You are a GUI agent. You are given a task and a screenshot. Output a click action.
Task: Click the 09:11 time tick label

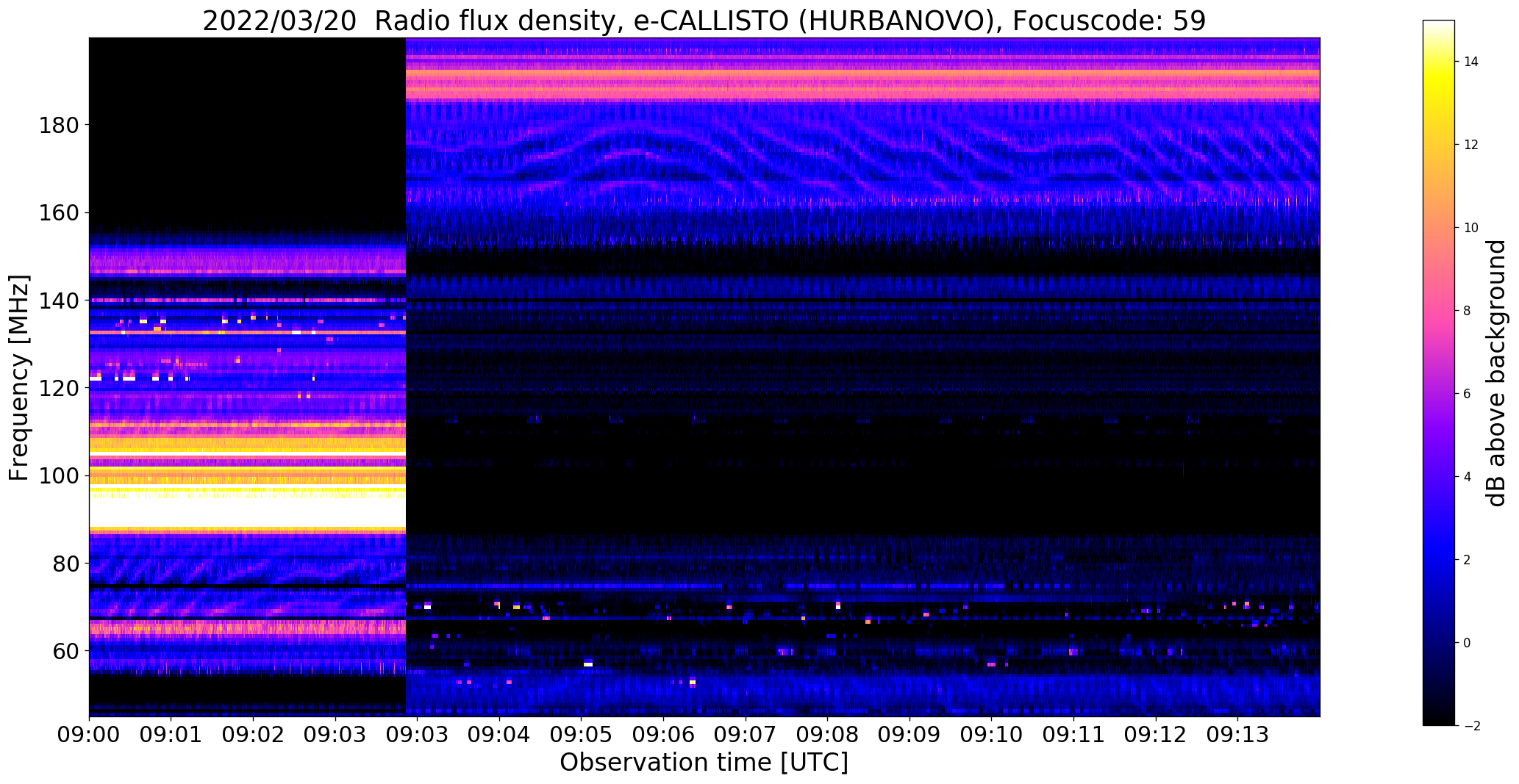click(1073, 736)
